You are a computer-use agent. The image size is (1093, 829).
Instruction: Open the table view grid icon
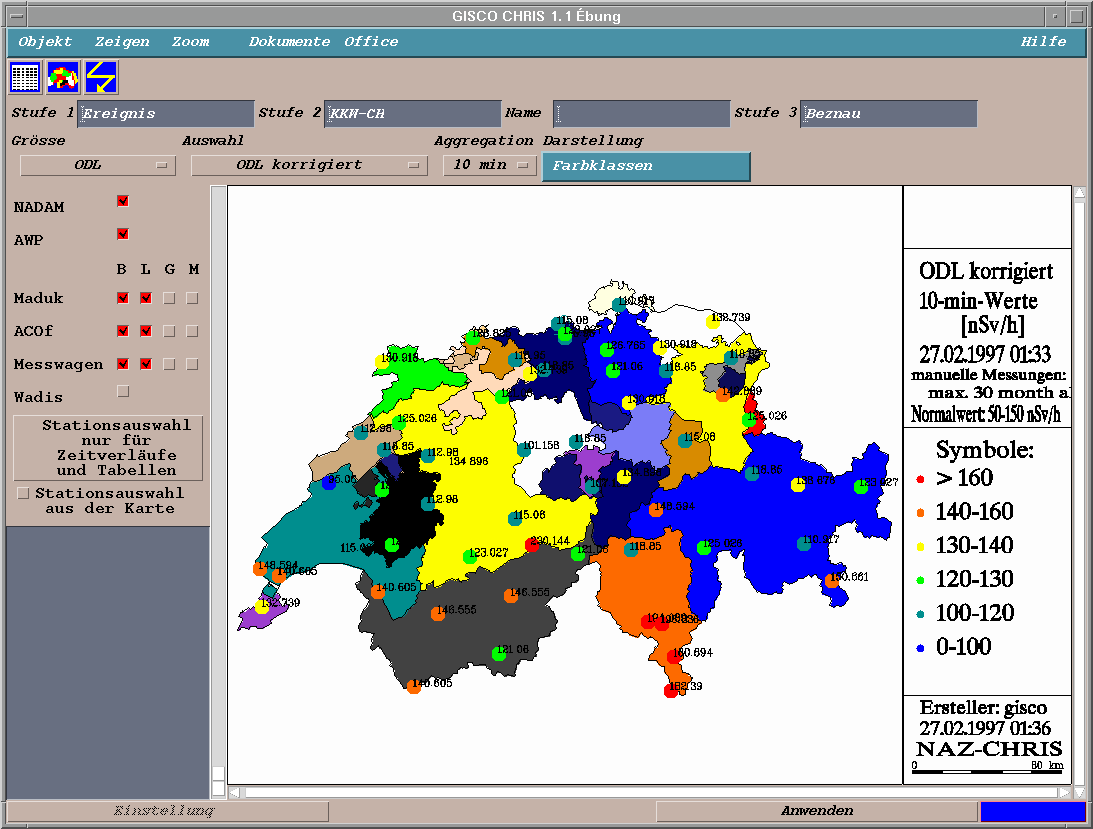click(25, 77)
